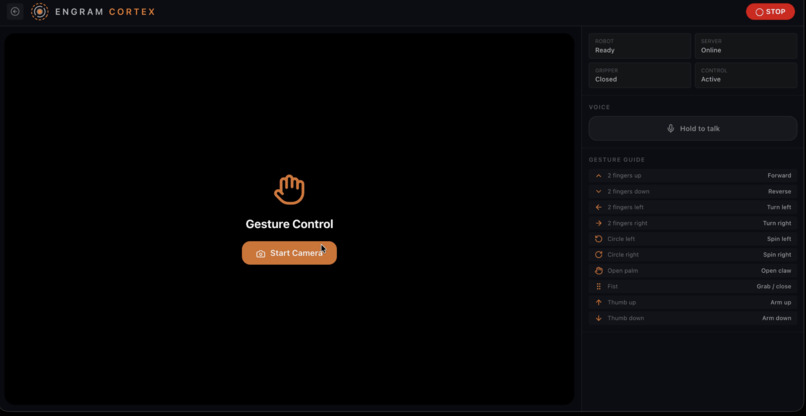Image resolution: width=806 pixels, height=416 pixels.
Task: Click the 'Open claw' action label
Action: [x=776, y=270]
